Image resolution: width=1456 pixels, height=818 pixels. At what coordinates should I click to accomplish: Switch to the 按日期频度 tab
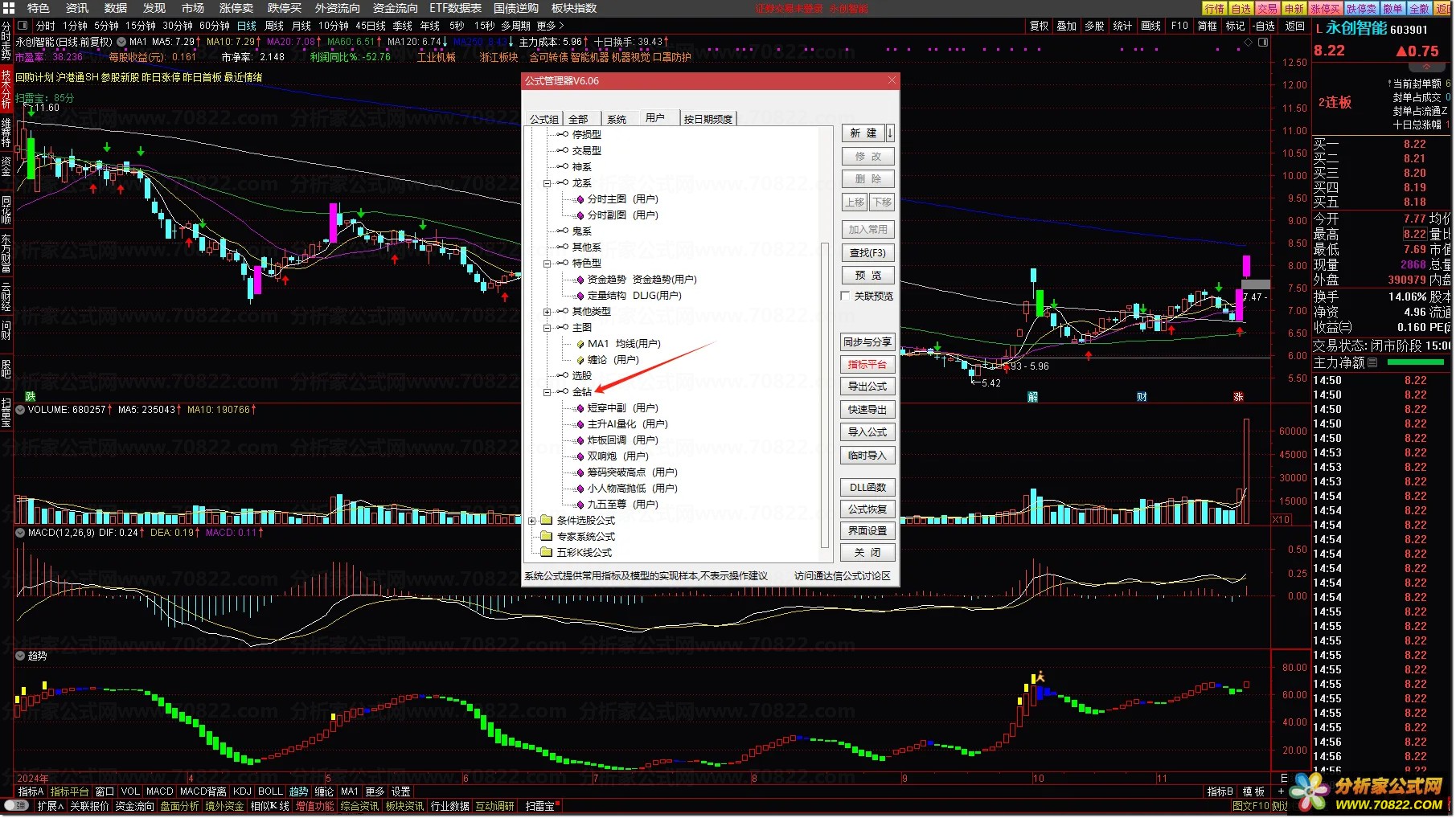point(707,119)
